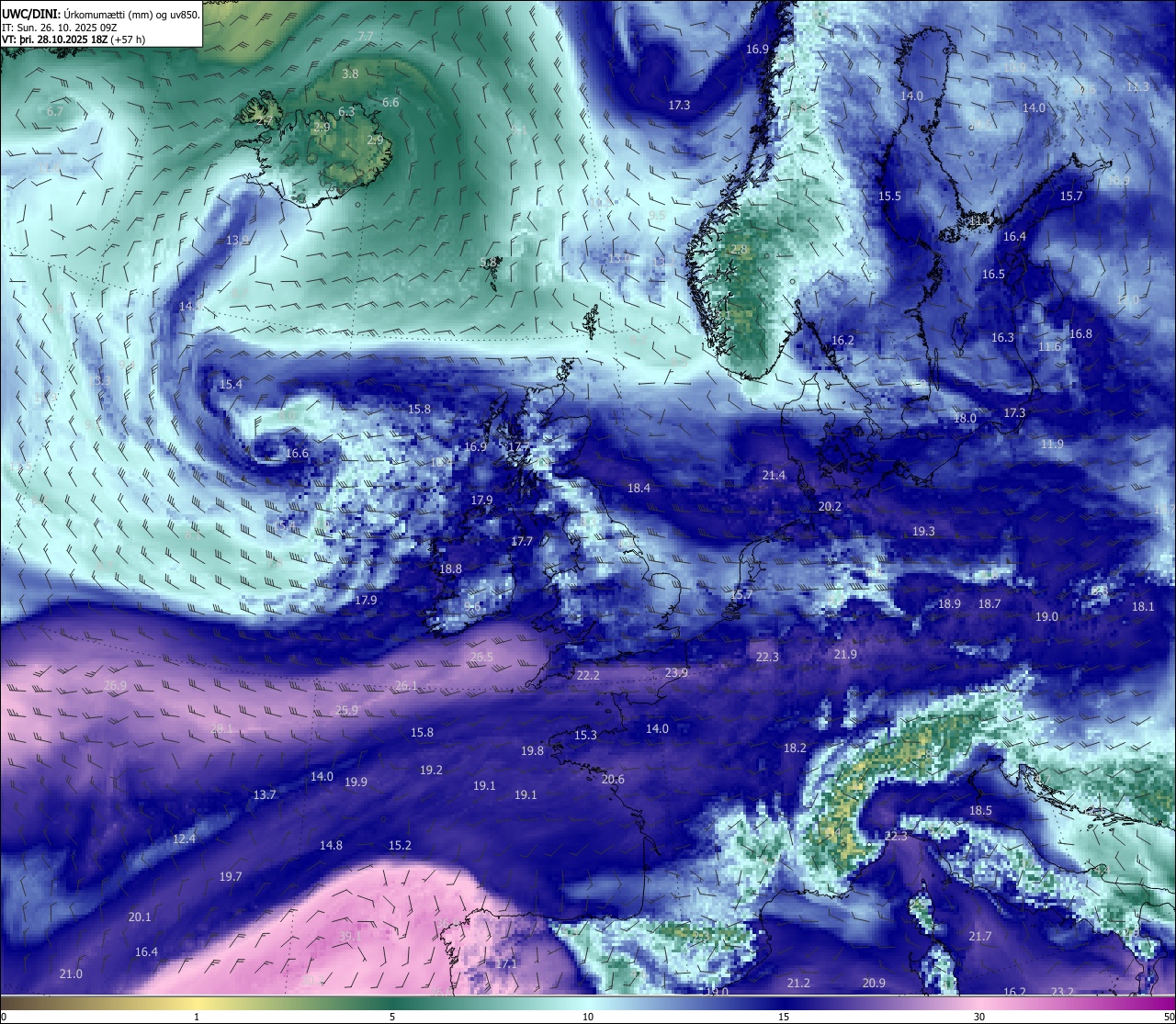
Task: Select the 26.9 value at the left edge
Action: pyautogui.click(x=115, y=685)
